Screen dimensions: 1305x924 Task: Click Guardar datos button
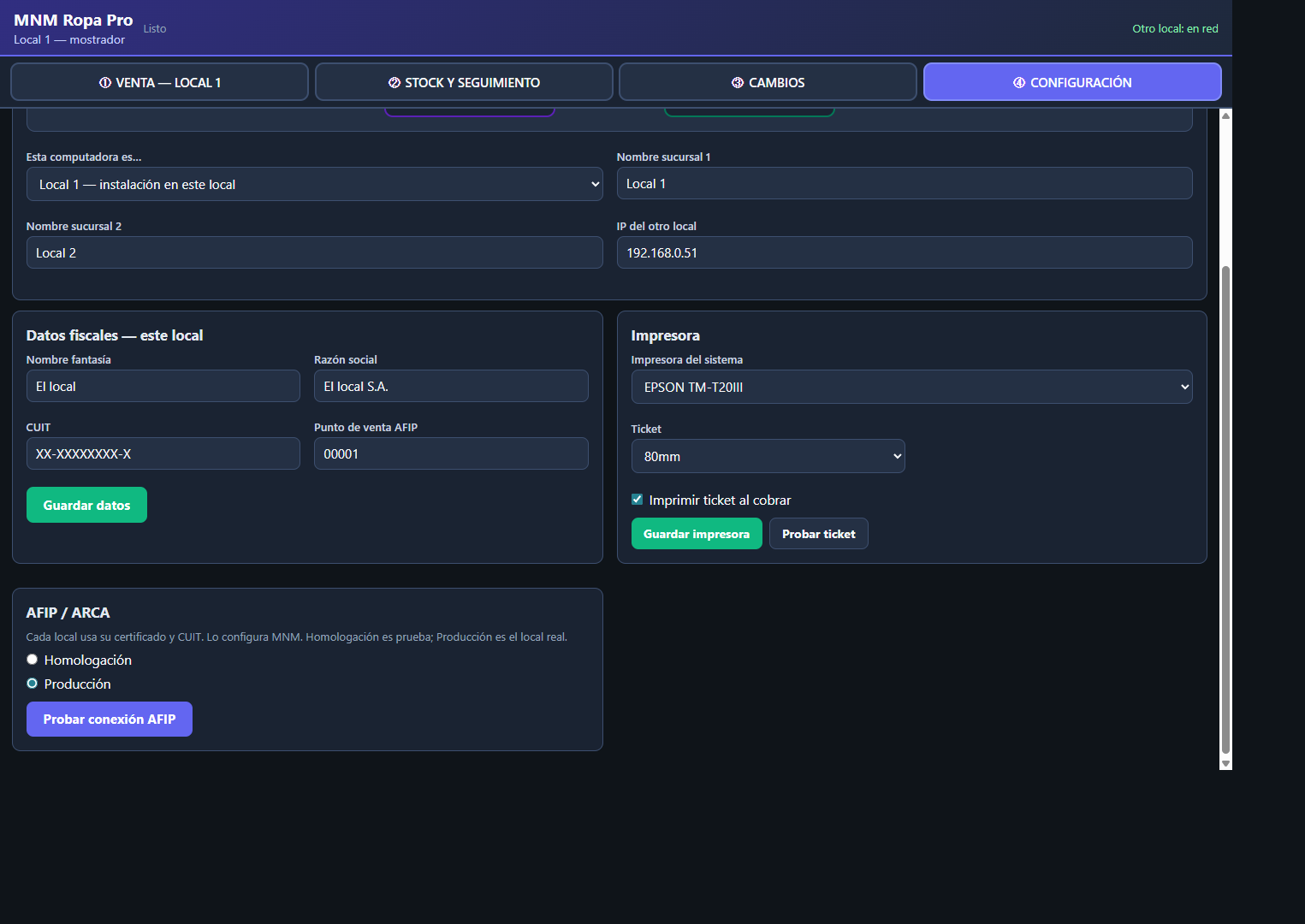[86, 505]
